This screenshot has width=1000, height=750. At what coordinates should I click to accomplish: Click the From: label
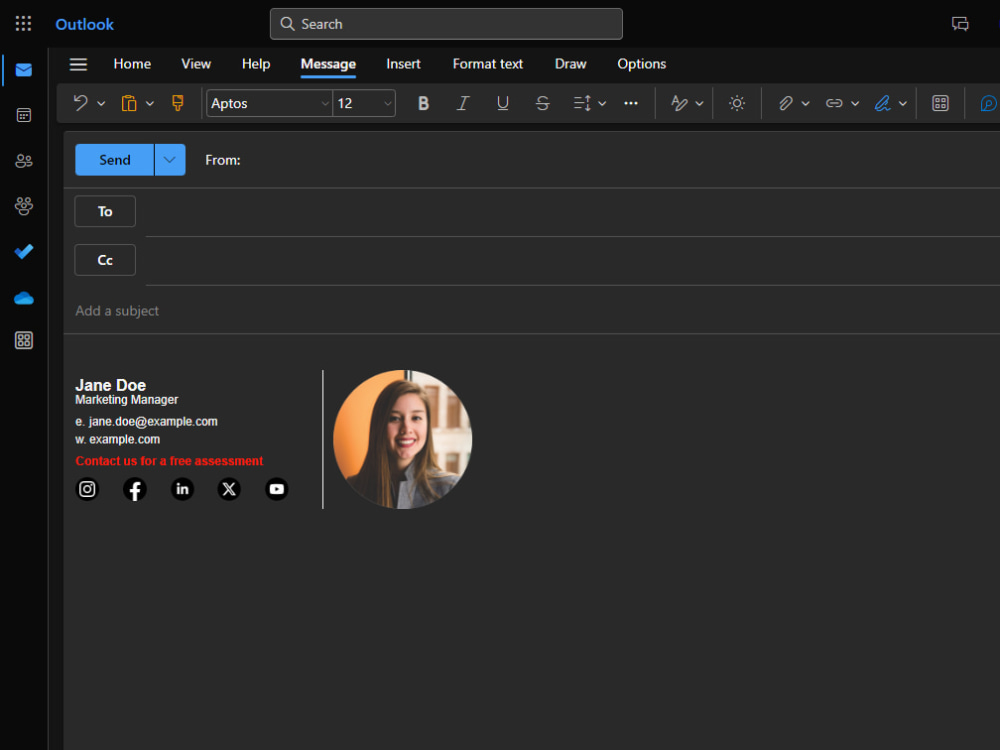click(x=223, y=160)
